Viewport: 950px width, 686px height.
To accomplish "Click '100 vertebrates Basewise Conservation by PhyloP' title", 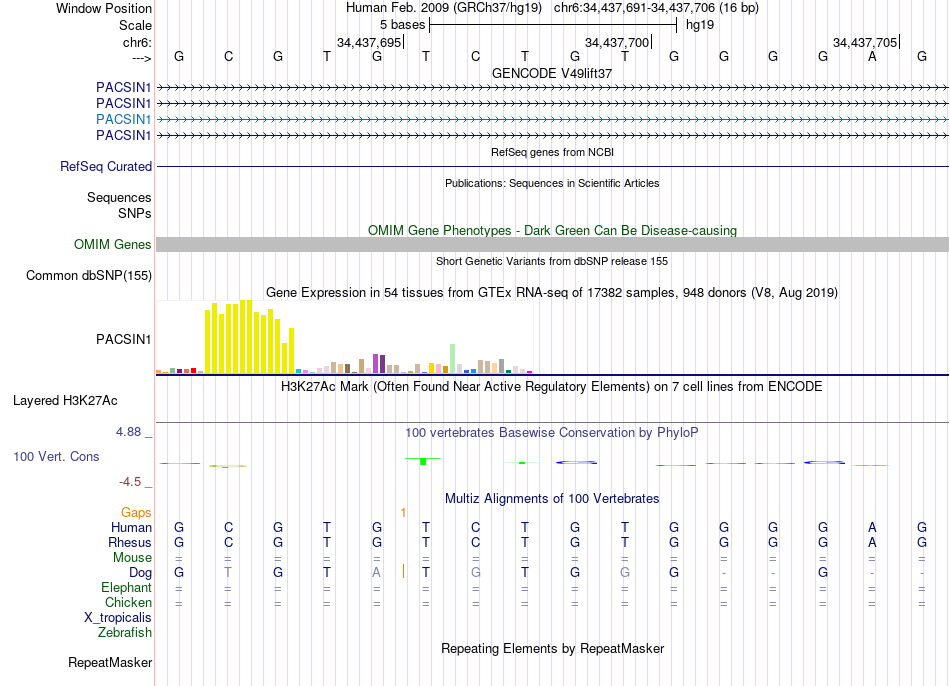I will pos(552,433).
